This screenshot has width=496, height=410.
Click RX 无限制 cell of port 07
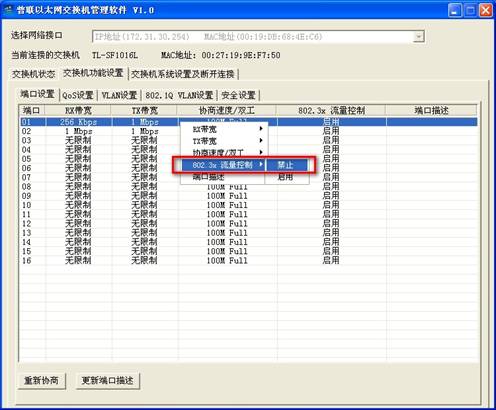click(78, 177)
